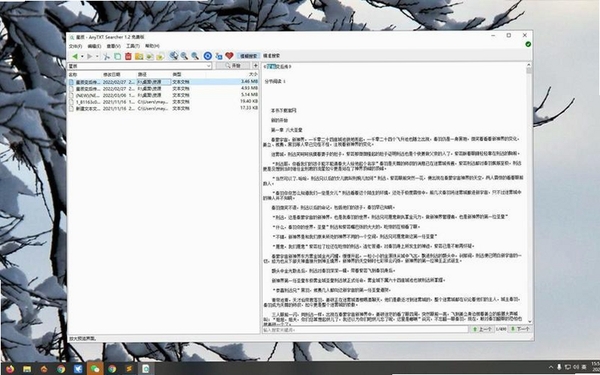Click the blue translate-style icon before the heart
600x375 pixels.
tap(219, 56)
